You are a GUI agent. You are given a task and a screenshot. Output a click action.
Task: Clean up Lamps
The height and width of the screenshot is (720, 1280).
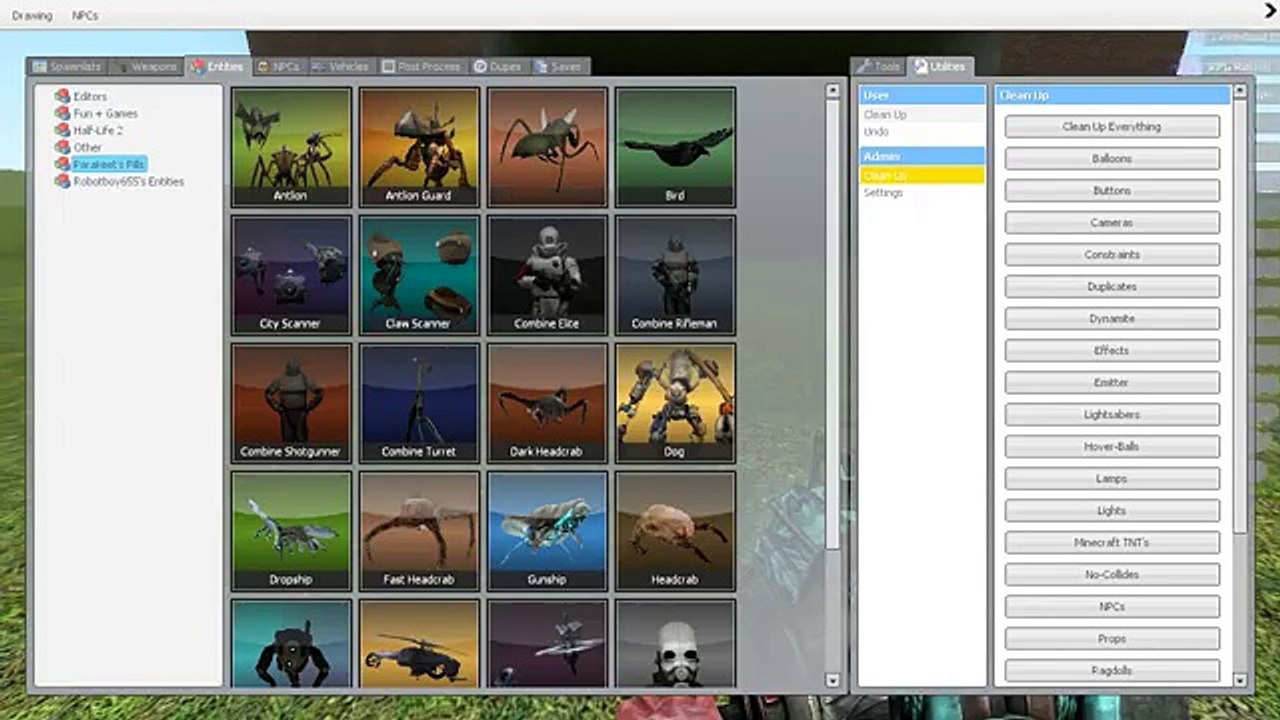click(x=1112, y=479)
